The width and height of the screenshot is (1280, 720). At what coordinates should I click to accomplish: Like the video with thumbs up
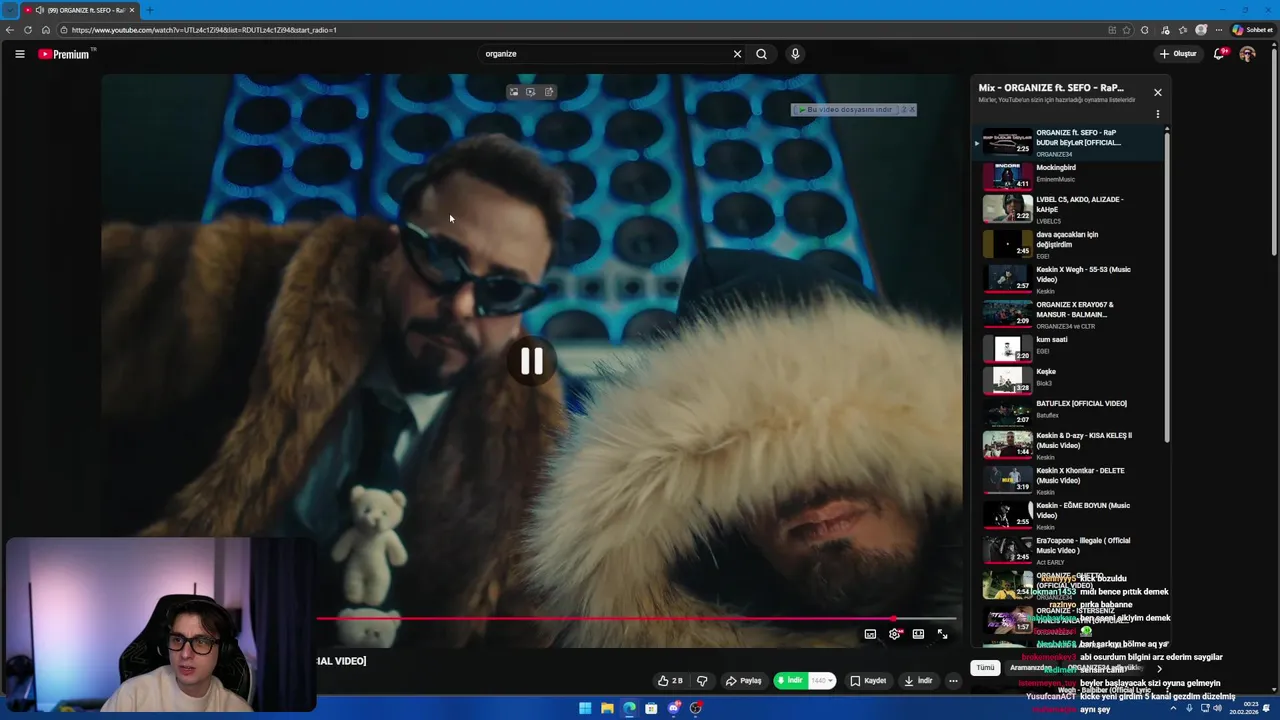click(x=670, y=681)
